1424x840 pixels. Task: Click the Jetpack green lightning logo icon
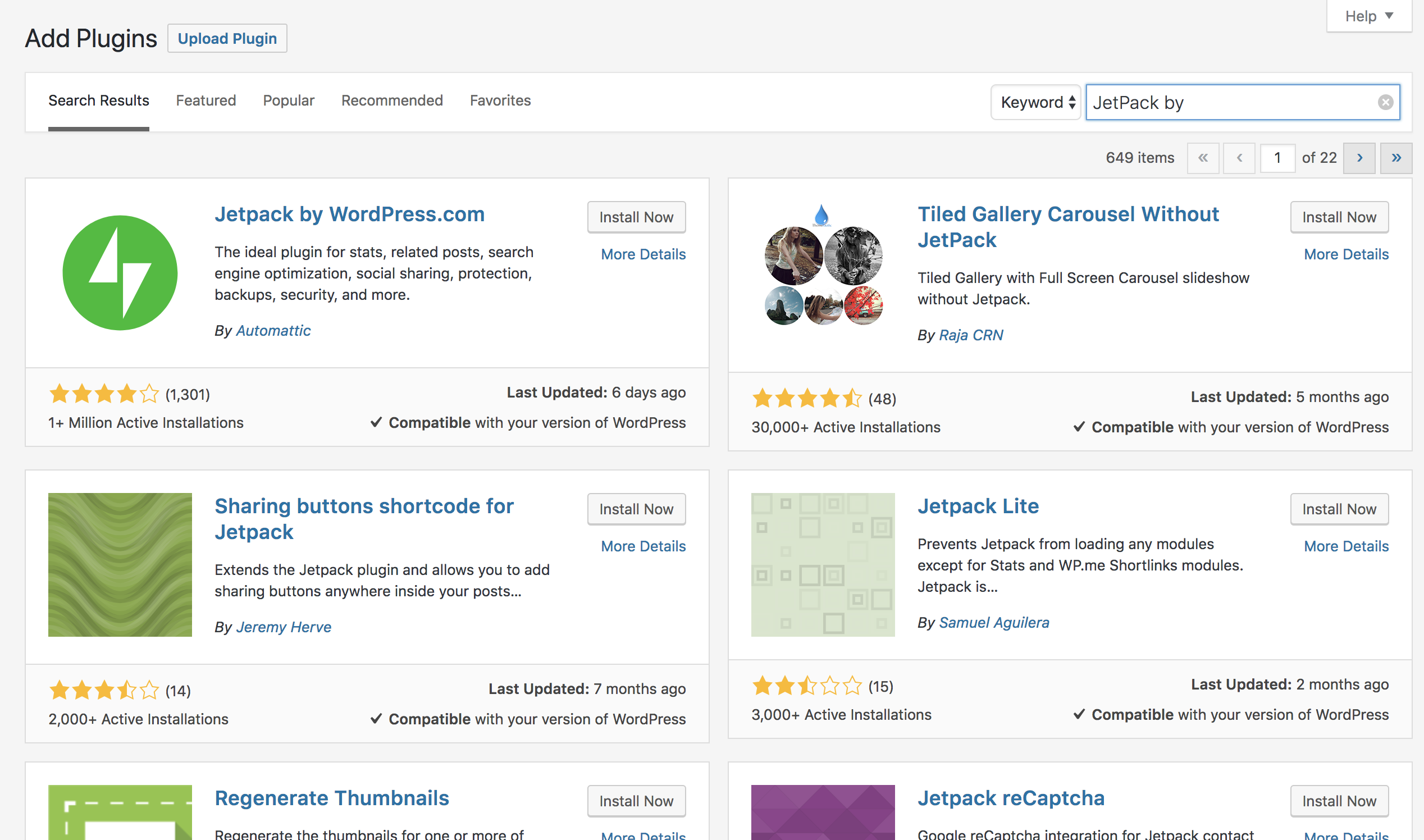point(120,273)
